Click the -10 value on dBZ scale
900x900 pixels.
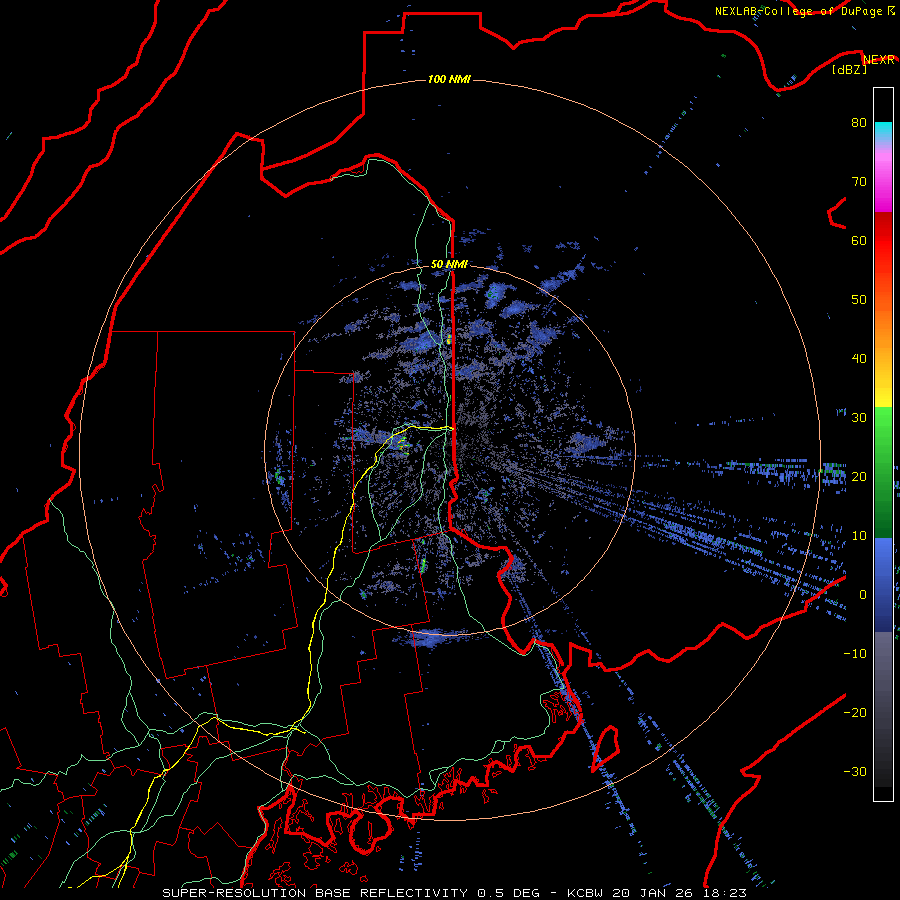pos(855,654)
